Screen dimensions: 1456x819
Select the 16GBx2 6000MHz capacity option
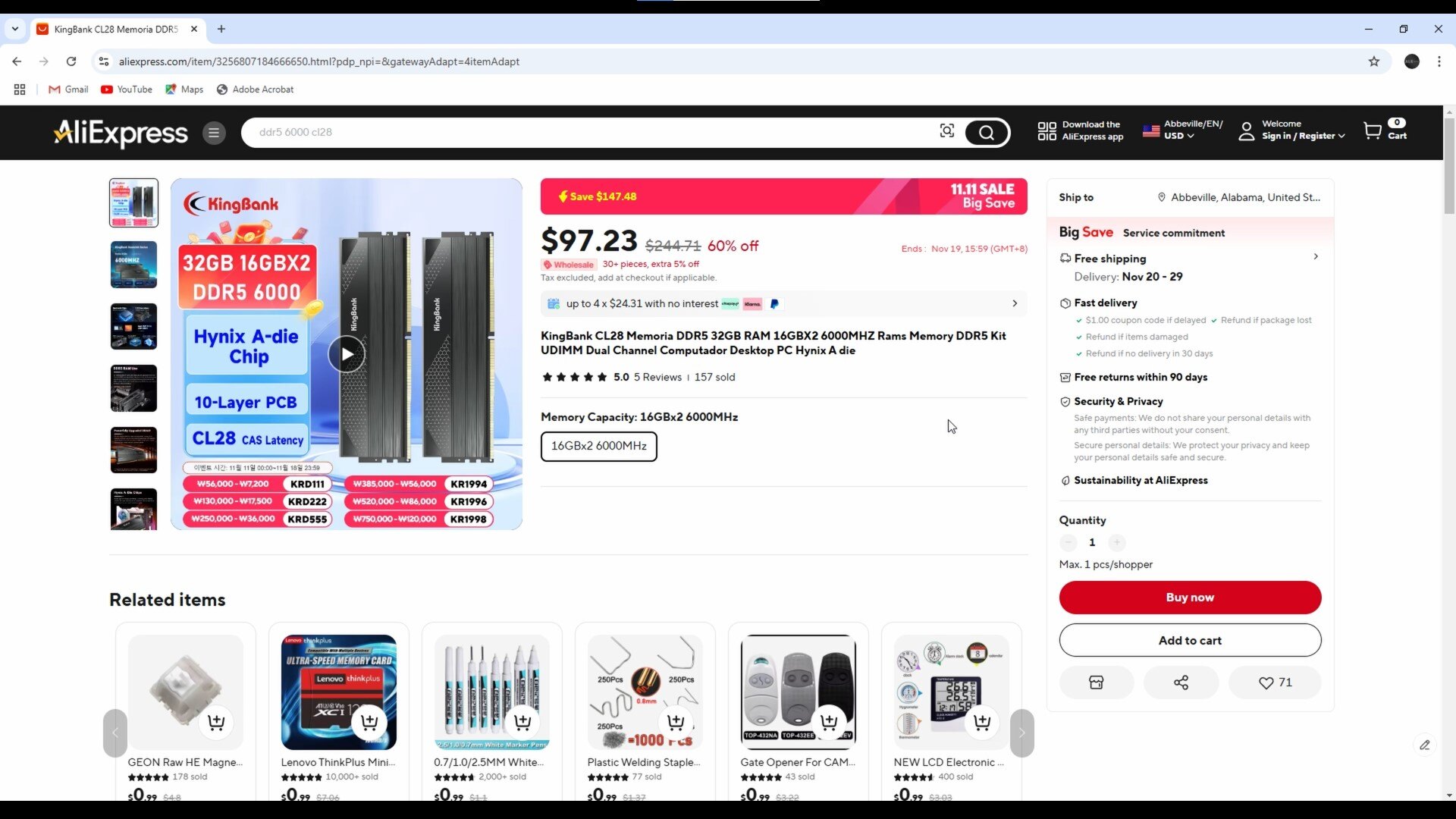[x=598, y=446]
